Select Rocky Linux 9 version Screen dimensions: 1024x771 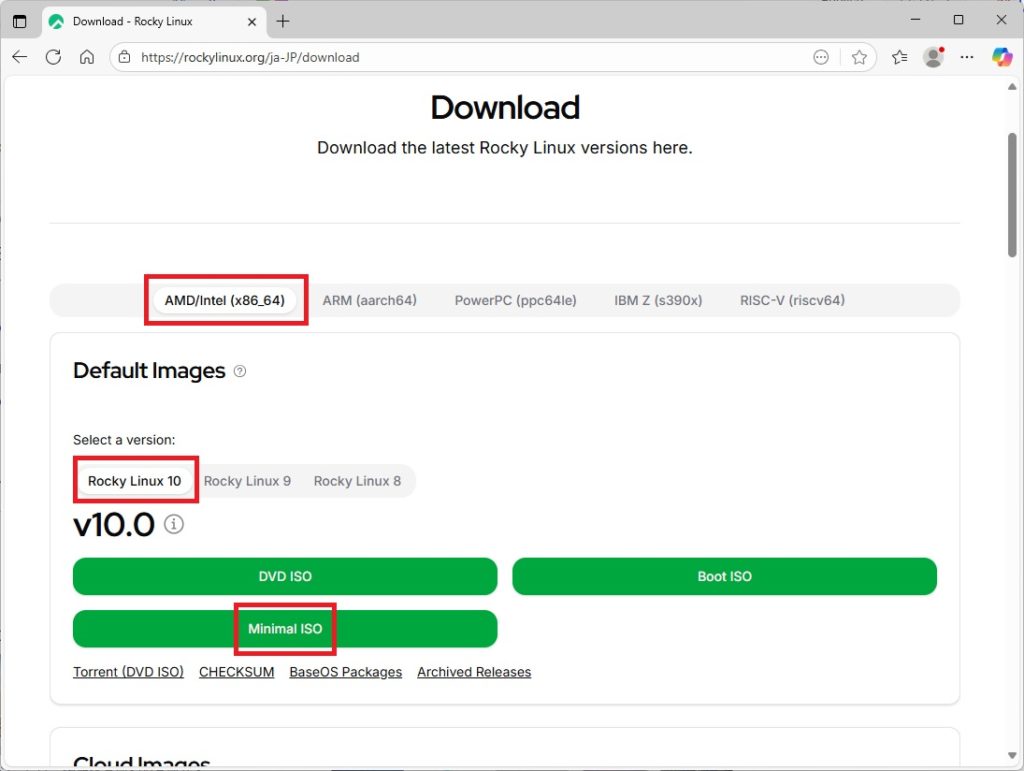(x=247, y=481)
